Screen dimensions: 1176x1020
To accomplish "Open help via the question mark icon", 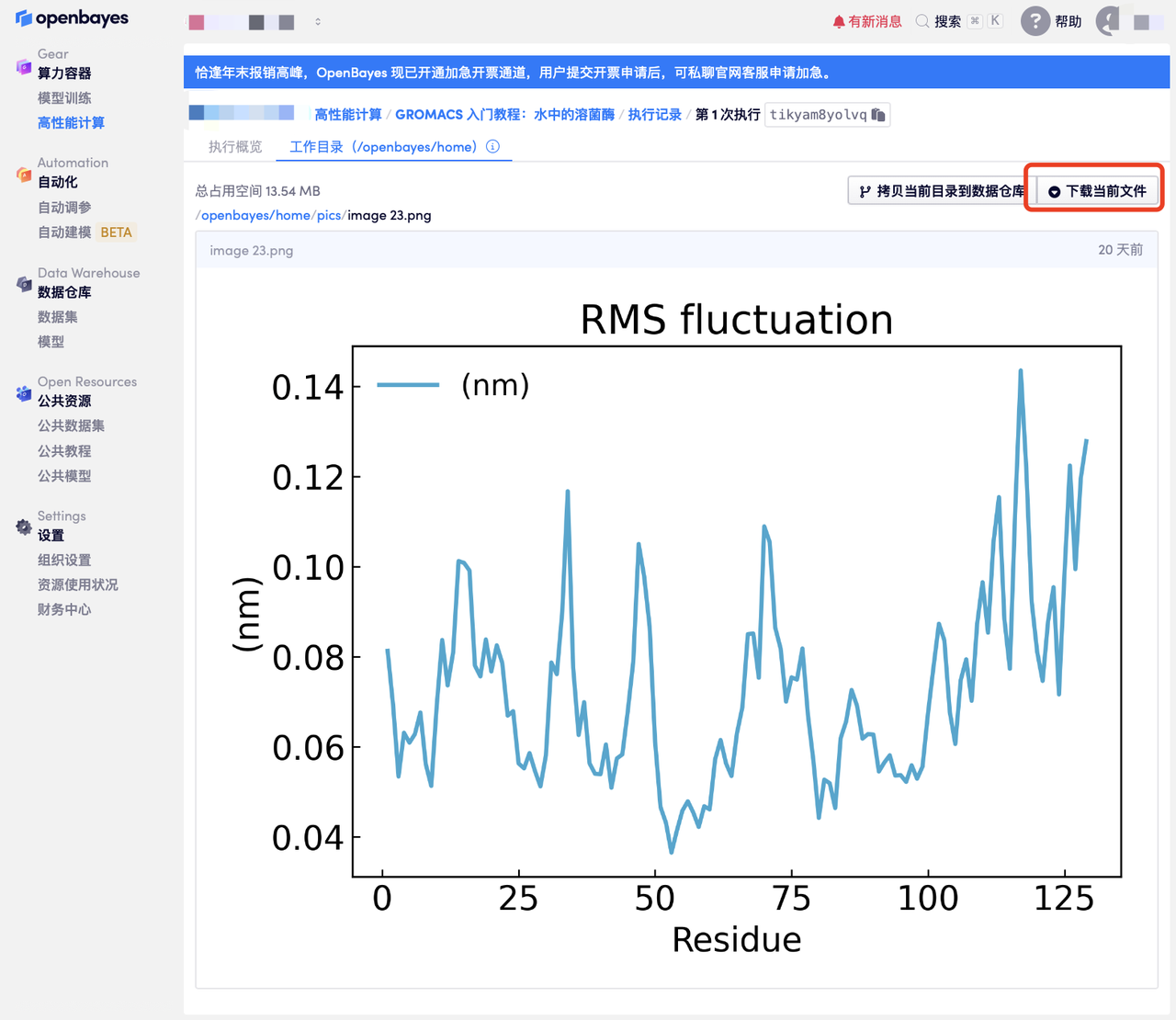I will click(x=1035, y=21).
